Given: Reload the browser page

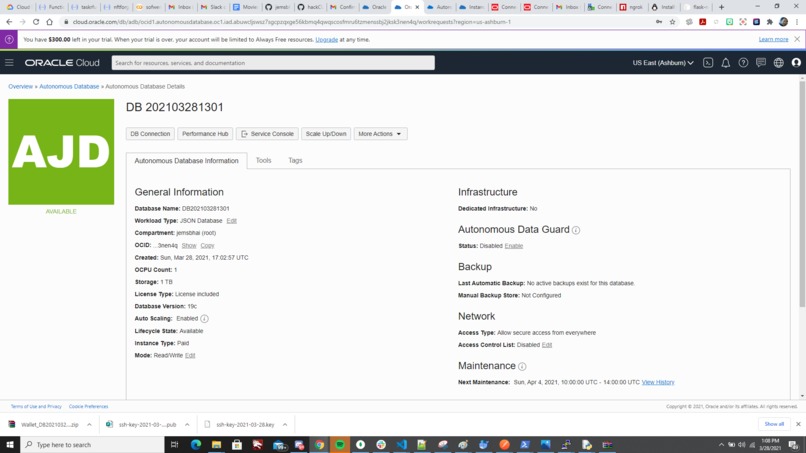Looking at the screenshot, I should (36, 22).
